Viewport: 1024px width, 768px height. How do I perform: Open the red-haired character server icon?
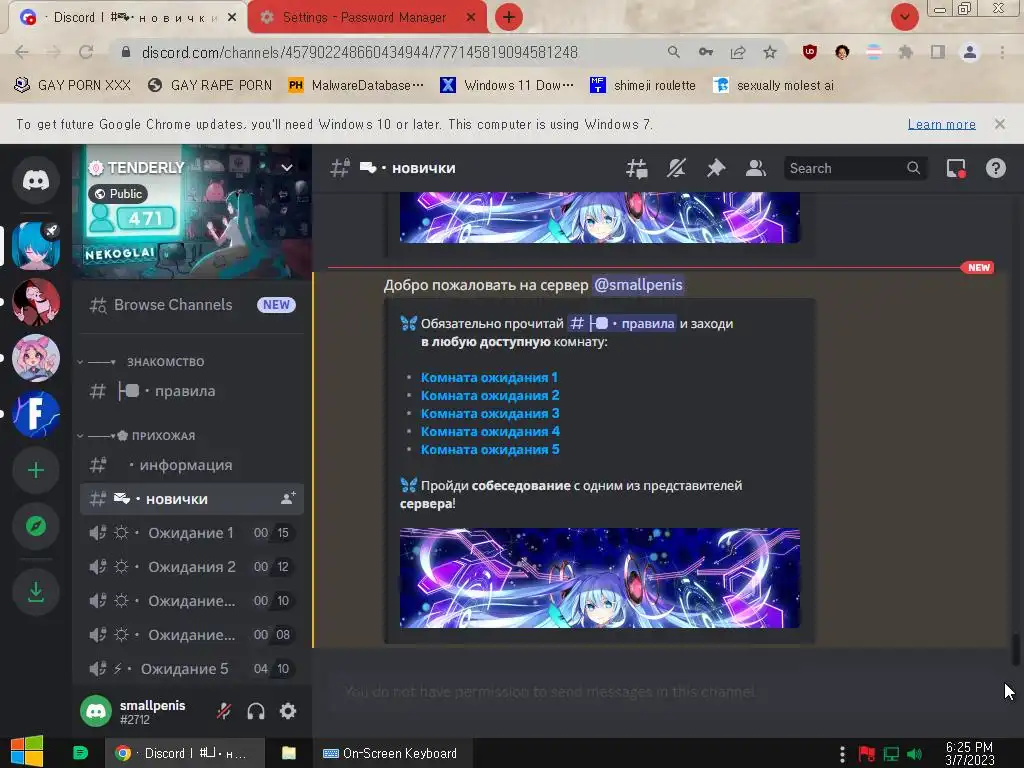(36, 302)
